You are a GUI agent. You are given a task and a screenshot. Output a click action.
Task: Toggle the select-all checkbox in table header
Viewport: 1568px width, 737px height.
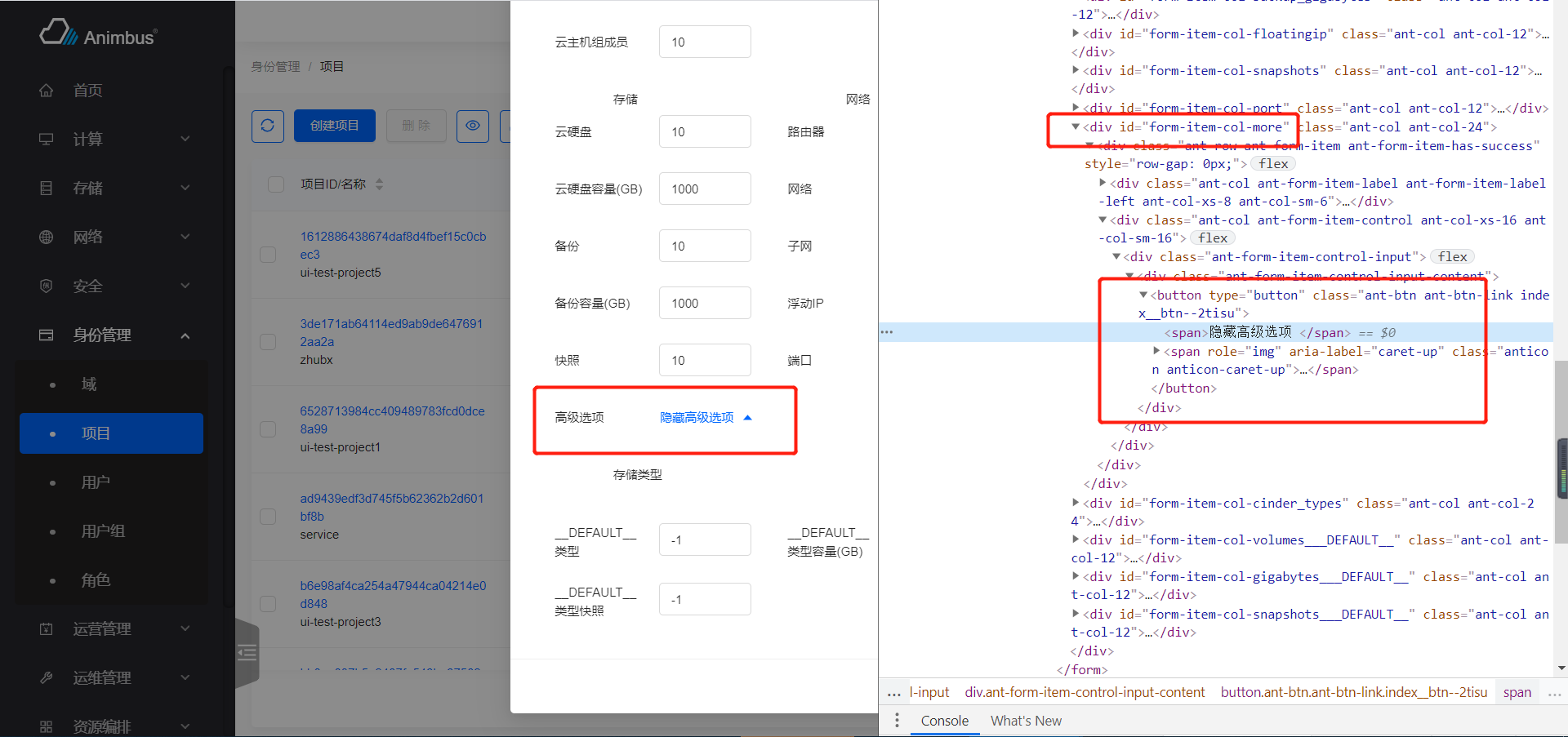pyautogui.click(x=276, y=184)
